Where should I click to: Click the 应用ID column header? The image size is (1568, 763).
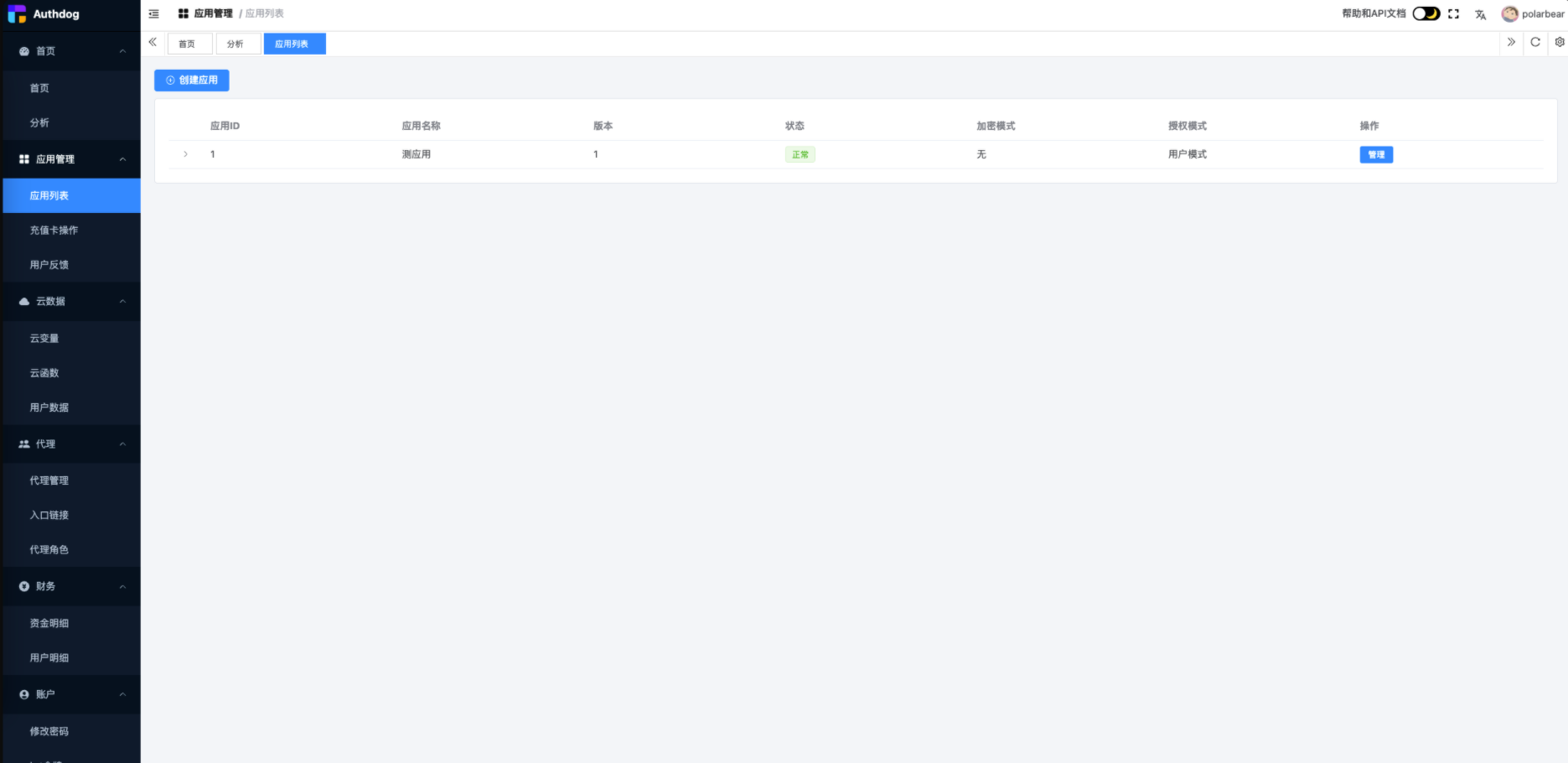pyautogui.click(x=225, y=126)
